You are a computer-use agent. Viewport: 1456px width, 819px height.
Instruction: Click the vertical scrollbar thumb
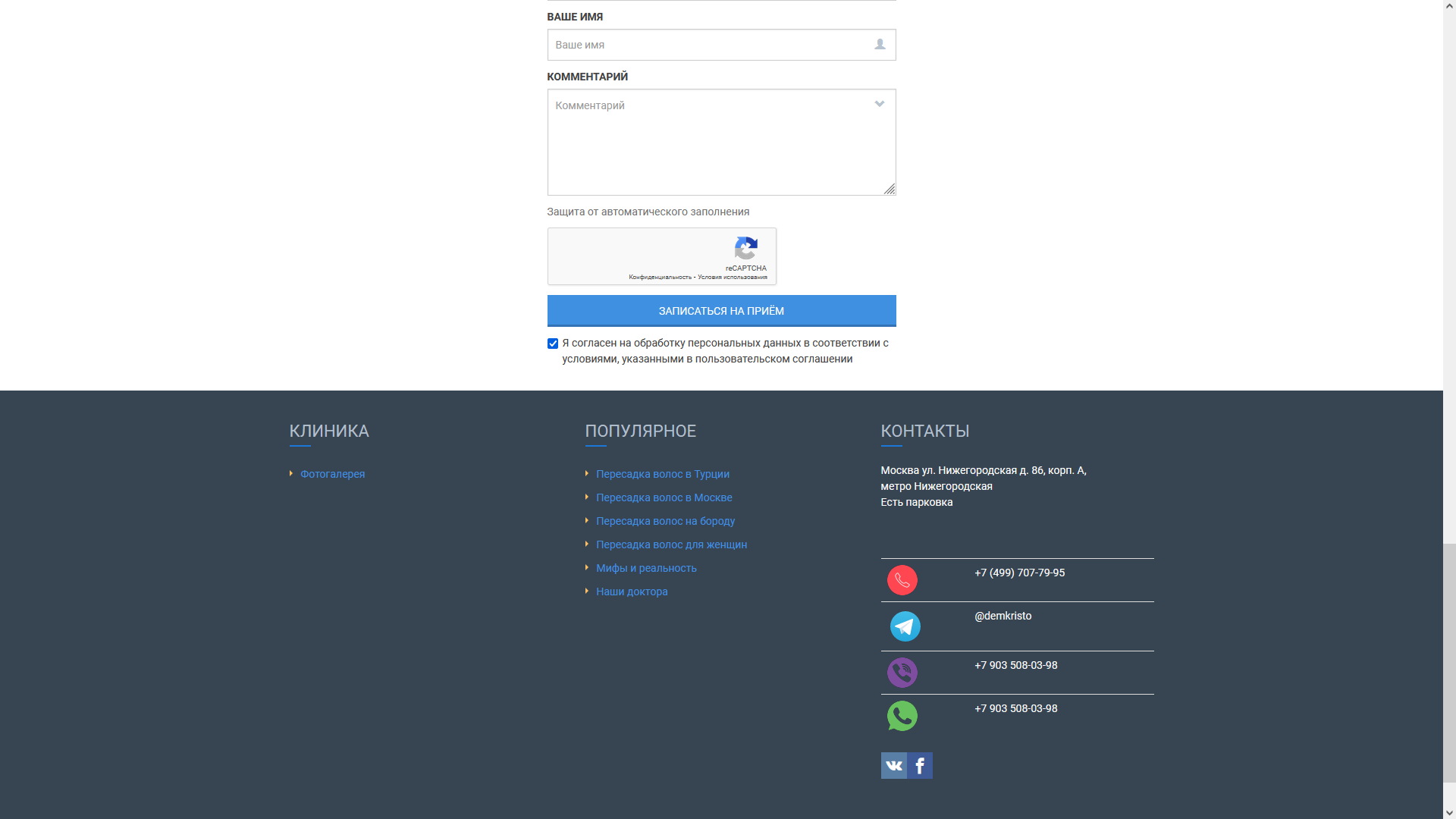pos(1449,663)
